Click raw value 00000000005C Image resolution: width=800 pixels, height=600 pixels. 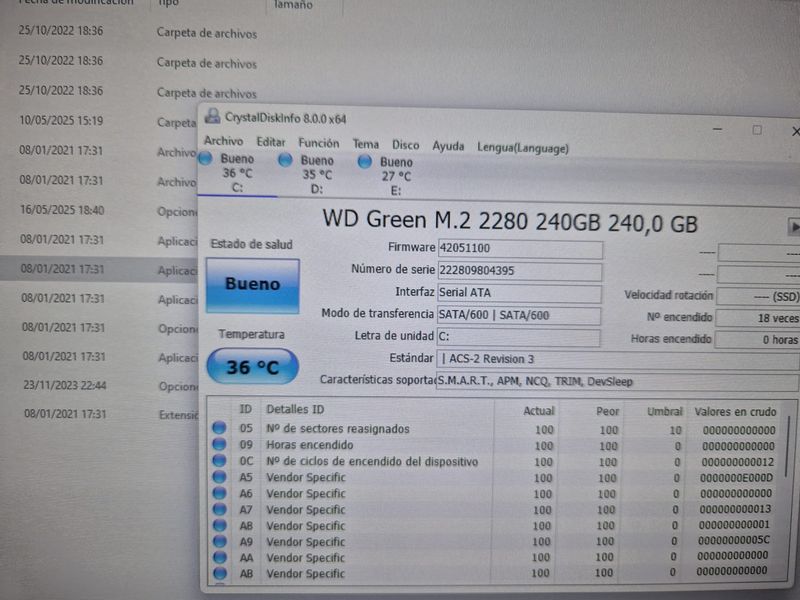coord(734,540)
